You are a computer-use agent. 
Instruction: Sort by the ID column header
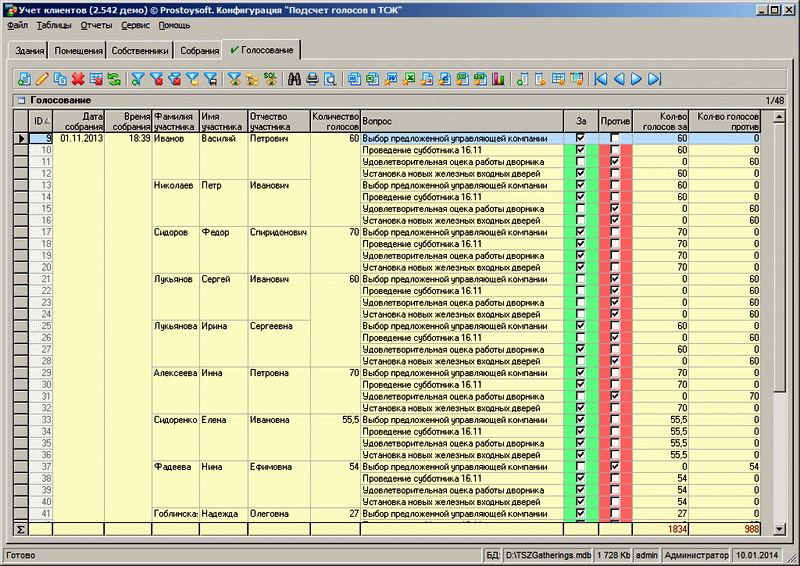click(40, 121)
